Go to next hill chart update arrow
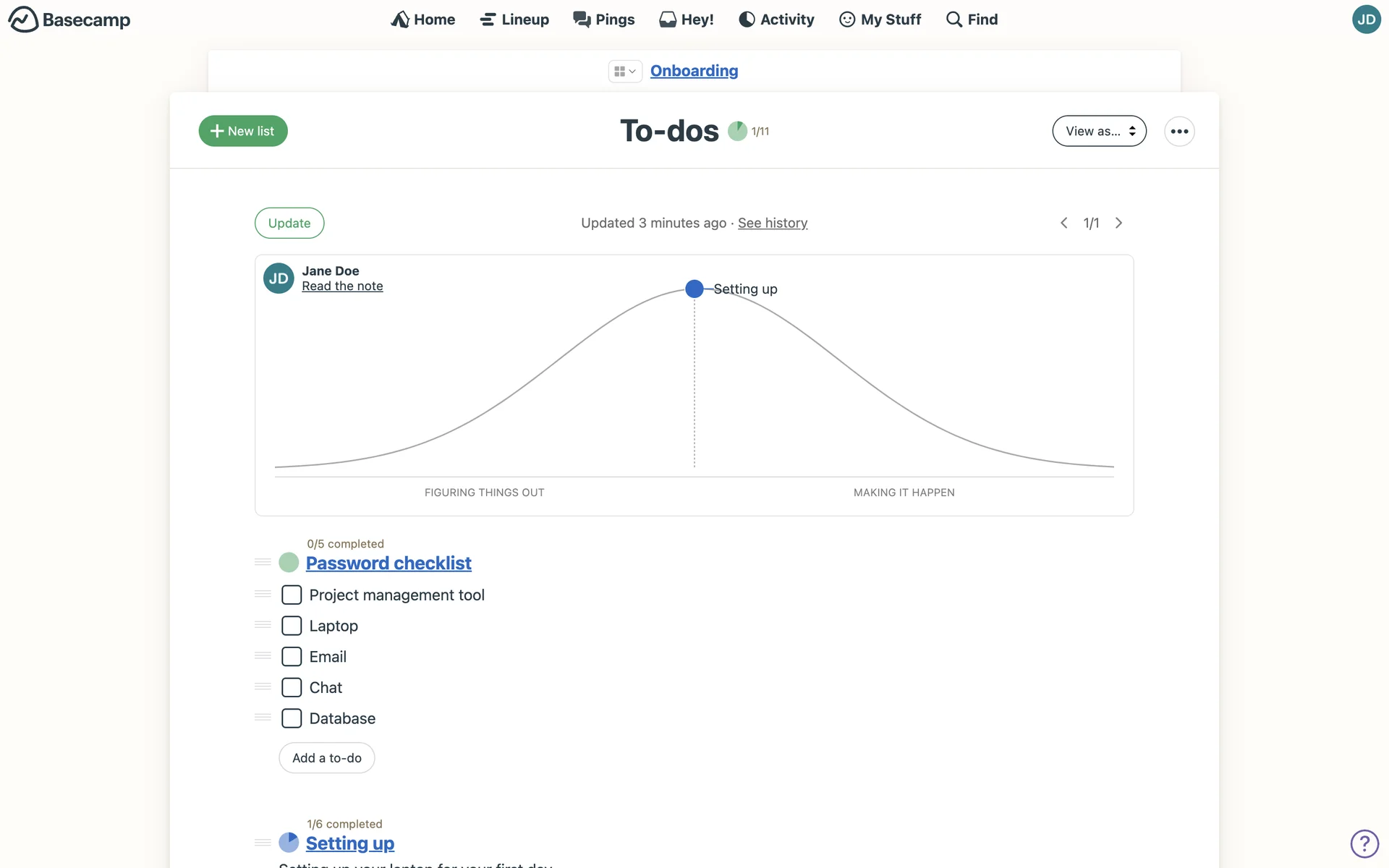The image size is (1389, 868). click(1118, 223)
